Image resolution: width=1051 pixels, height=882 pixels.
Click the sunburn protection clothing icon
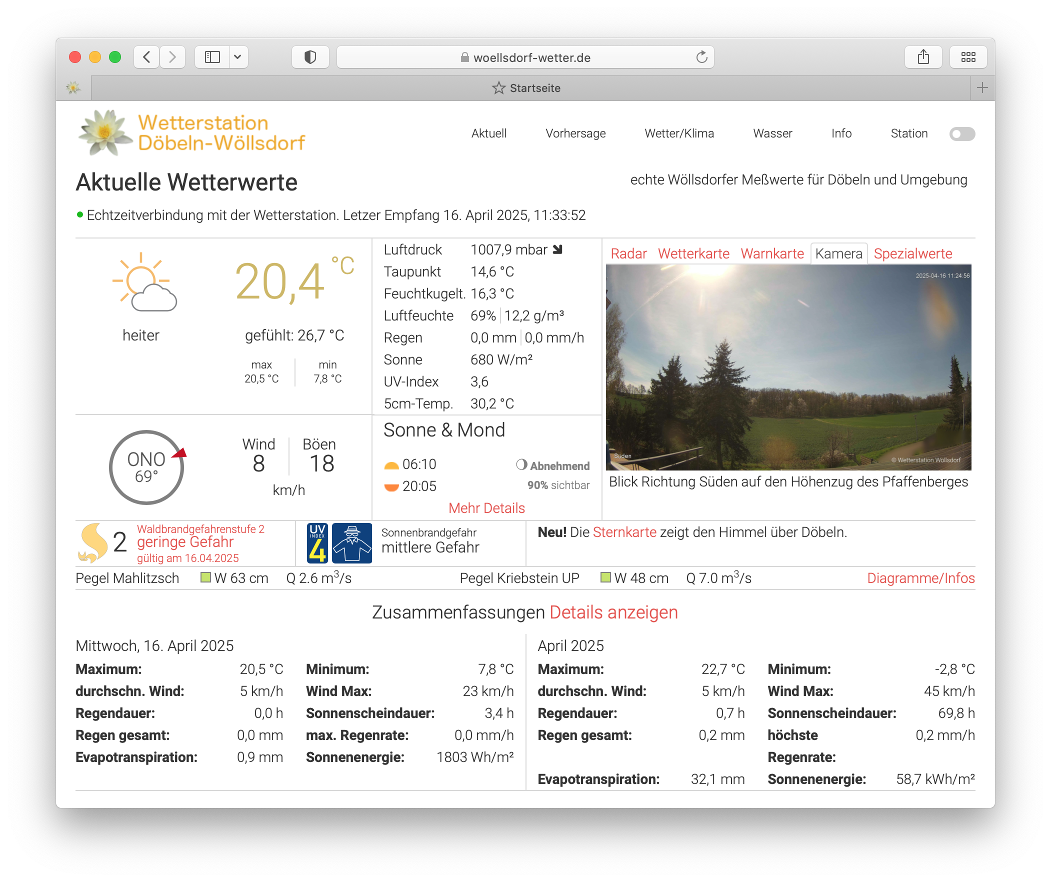tap(352, 542)
